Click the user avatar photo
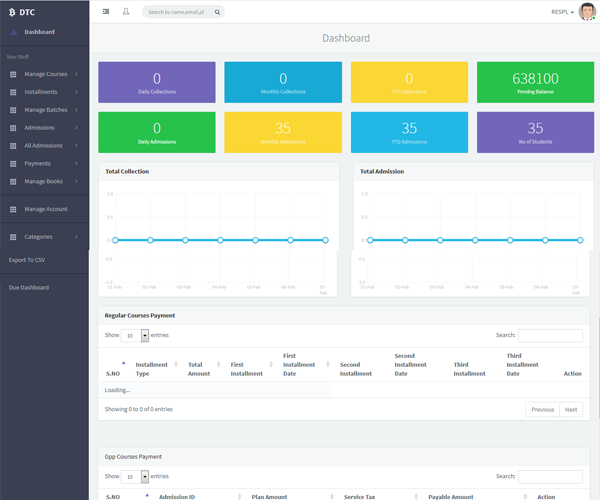The height and width of the screenshot is (500, 600). 587,12
